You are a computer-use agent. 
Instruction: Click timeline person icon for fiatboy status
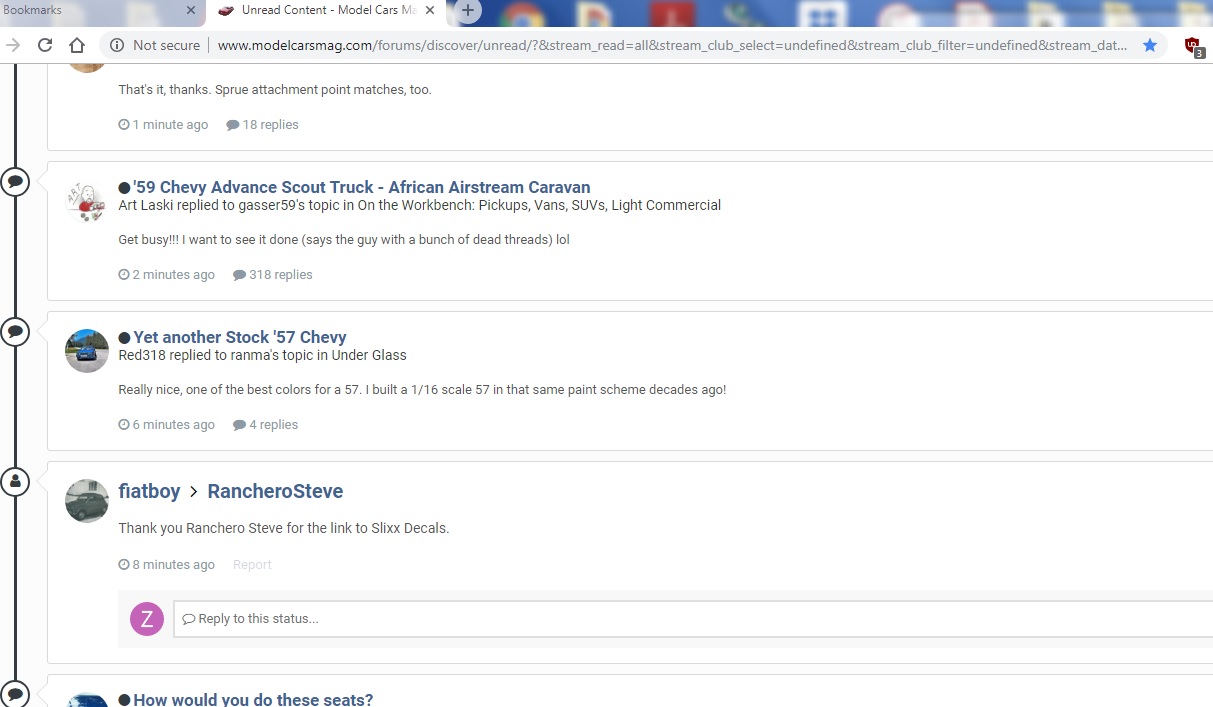[15, 482]
